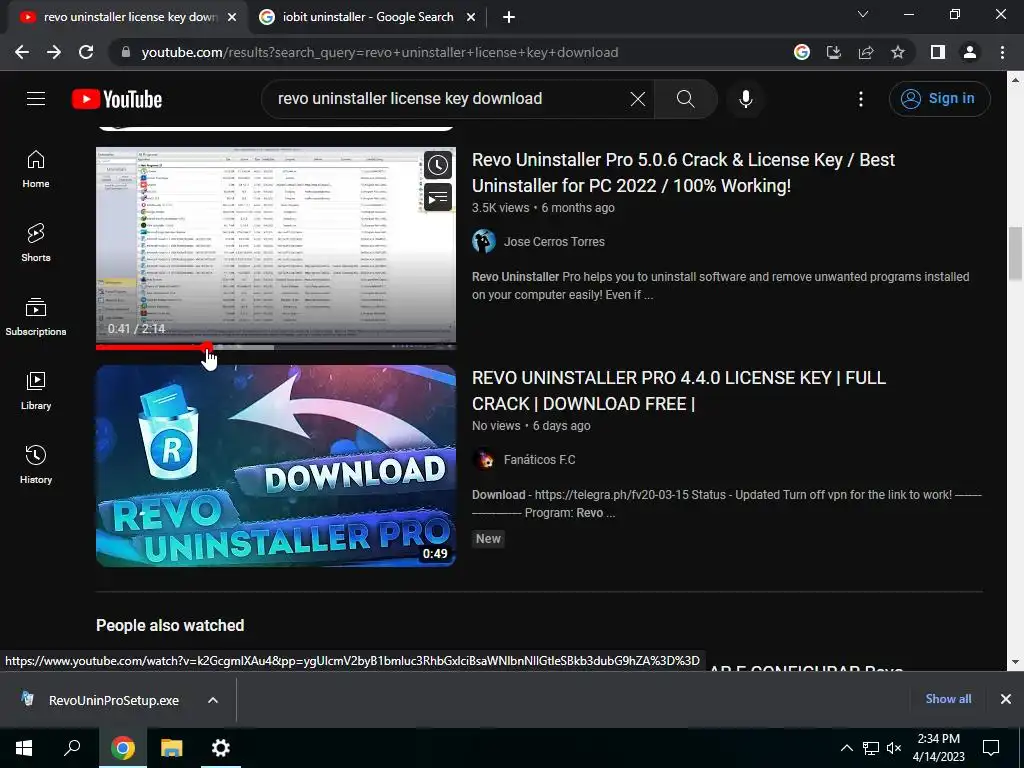Open Jose Cerros Torres channel name
1024x768 pixels.
(x=554, y=242)
